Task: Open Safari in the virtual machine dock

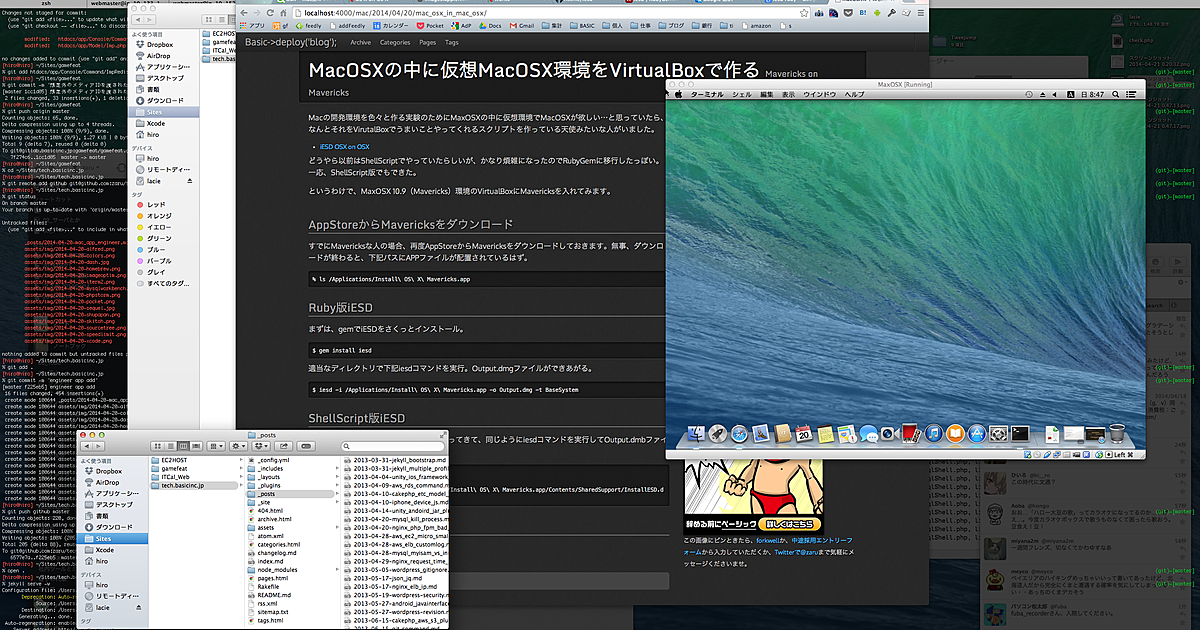Action: coord(739,434)
